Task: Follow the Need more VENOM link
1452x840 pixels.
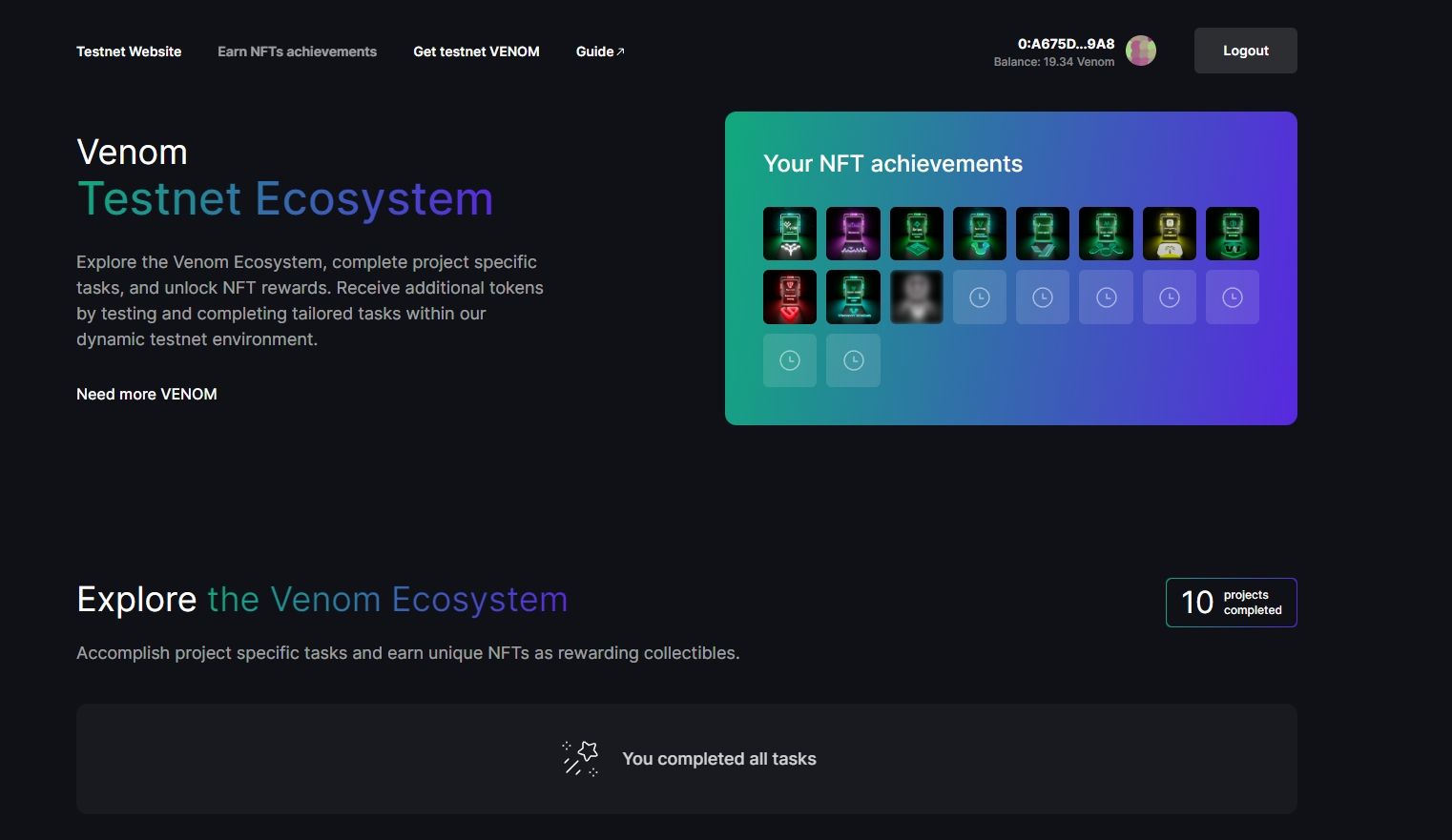Action: click(147, 394)
